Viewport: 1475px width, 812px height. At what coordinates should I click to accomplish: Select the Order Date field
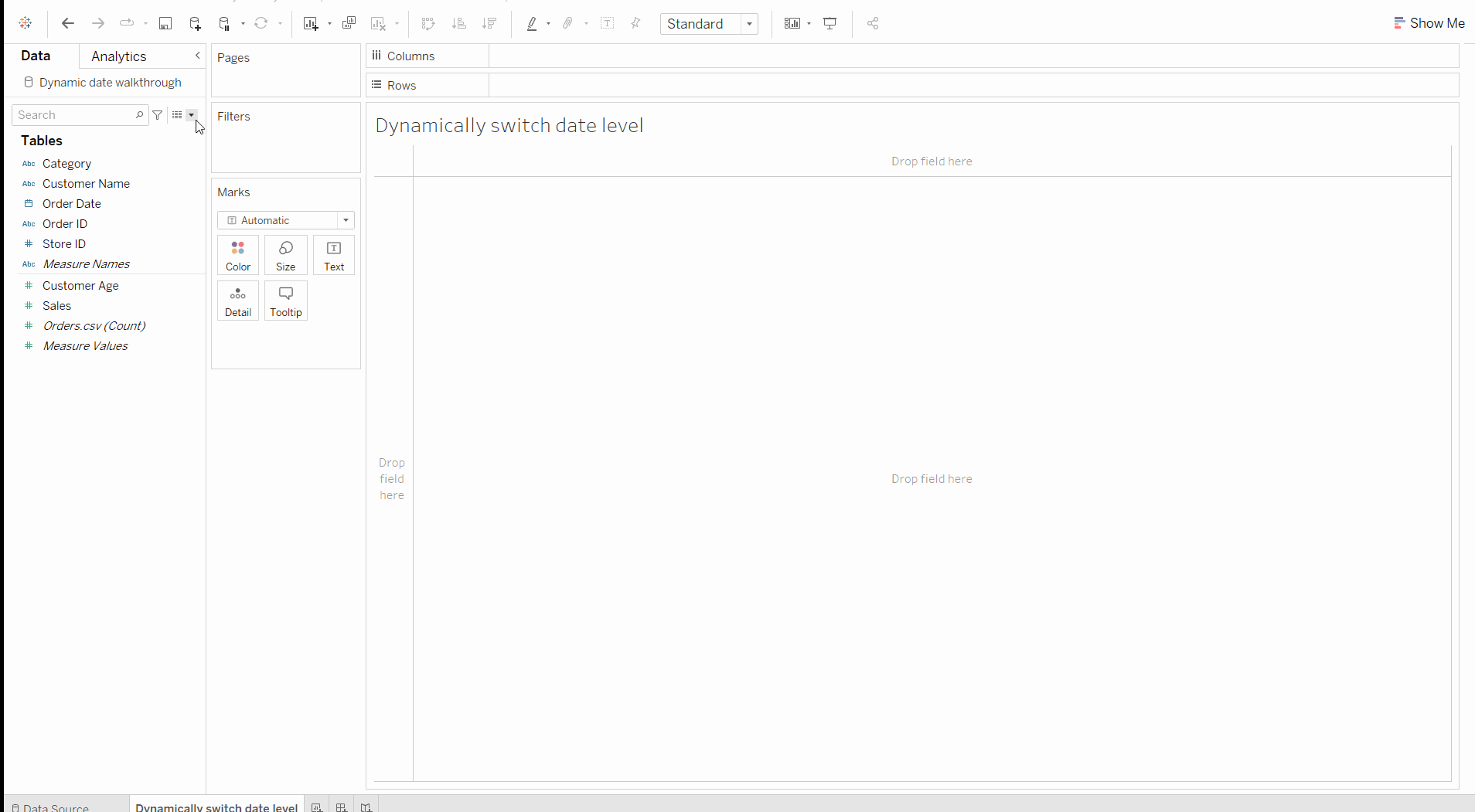point(71,204)
